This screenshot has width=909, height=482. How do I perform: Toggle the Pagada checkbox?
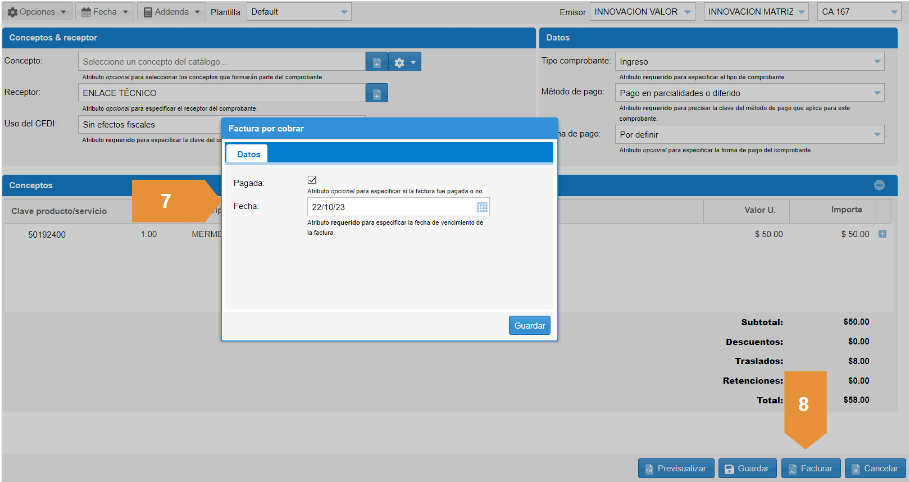(x=312, y=180)
